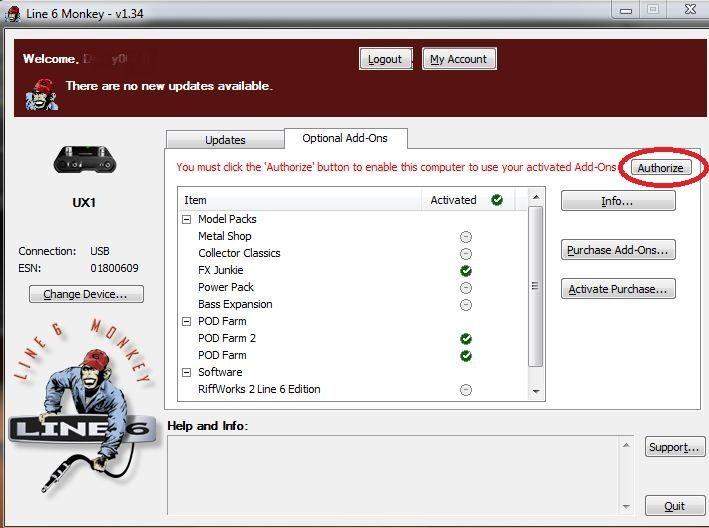Open Info for the selected add-on

(x=618, y=201)
